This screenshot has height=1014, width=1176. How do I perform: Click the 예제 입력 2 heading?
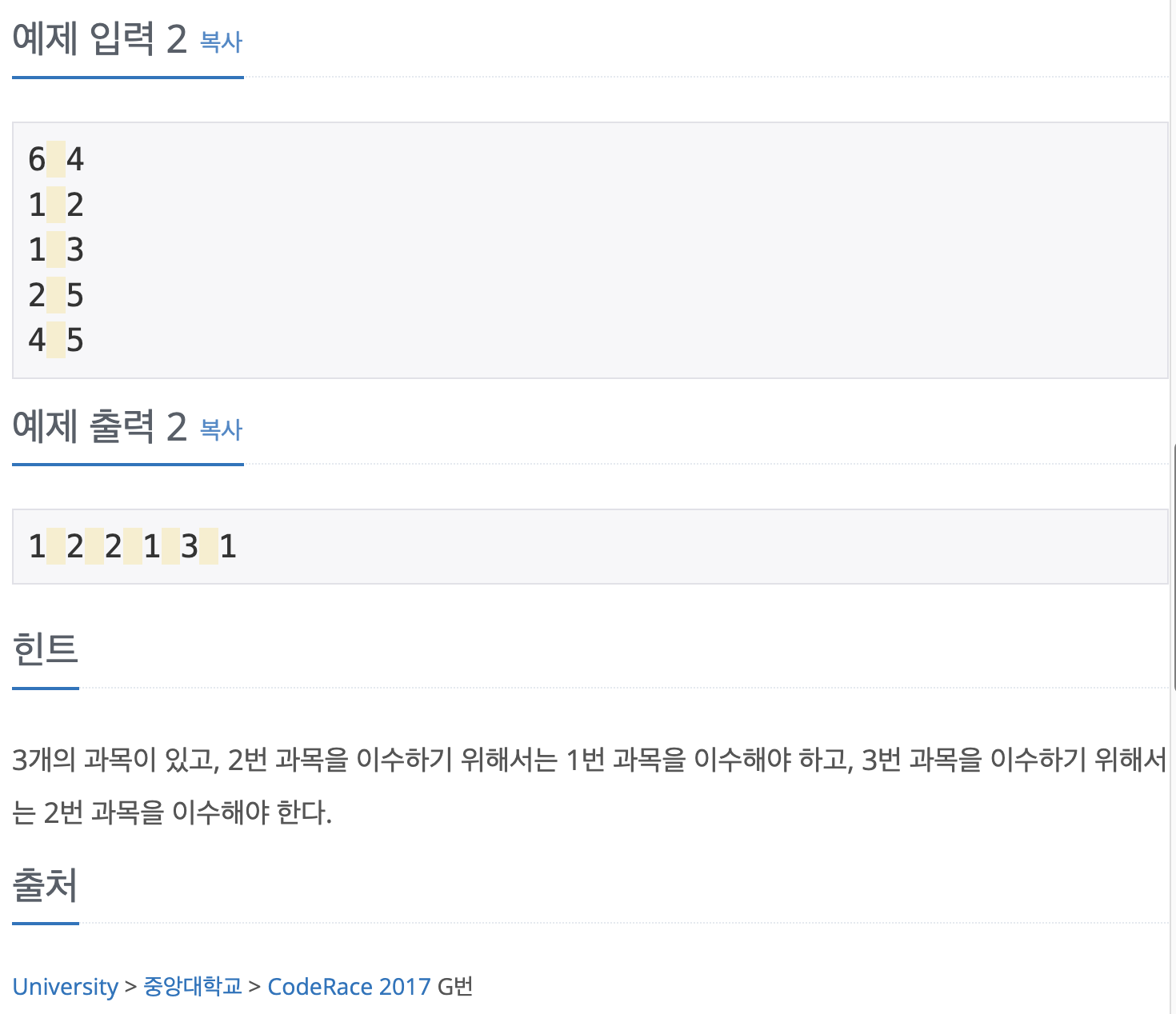coord(99,38)
